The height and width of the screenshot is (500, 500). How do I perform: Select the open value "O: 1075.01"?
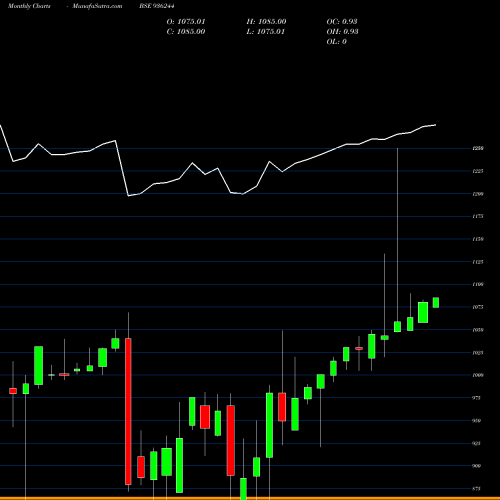click(x=186, y=22)
